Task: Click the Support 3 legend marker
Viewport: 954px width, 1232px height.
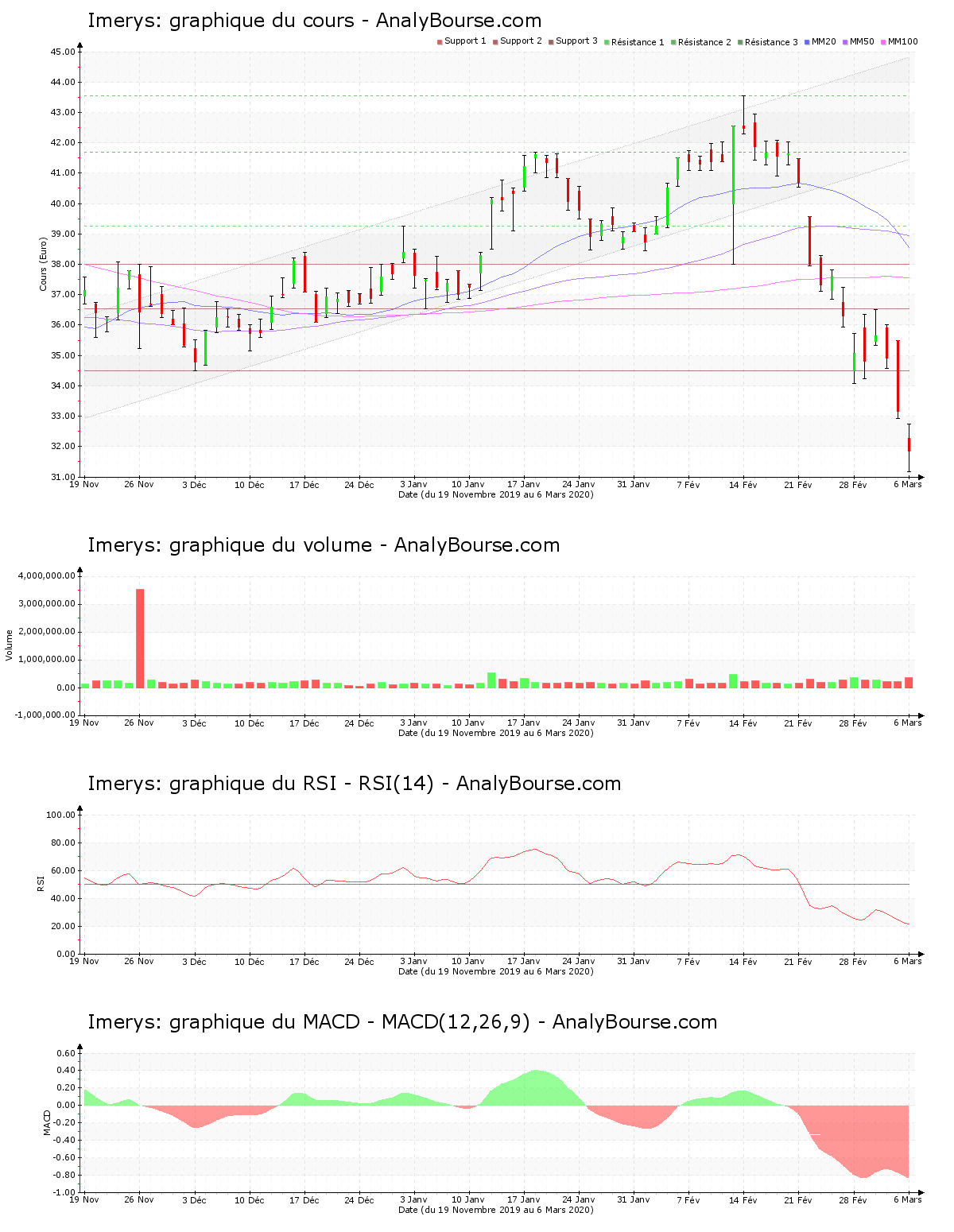Action: pyautogui.click(x=551, y=42)
